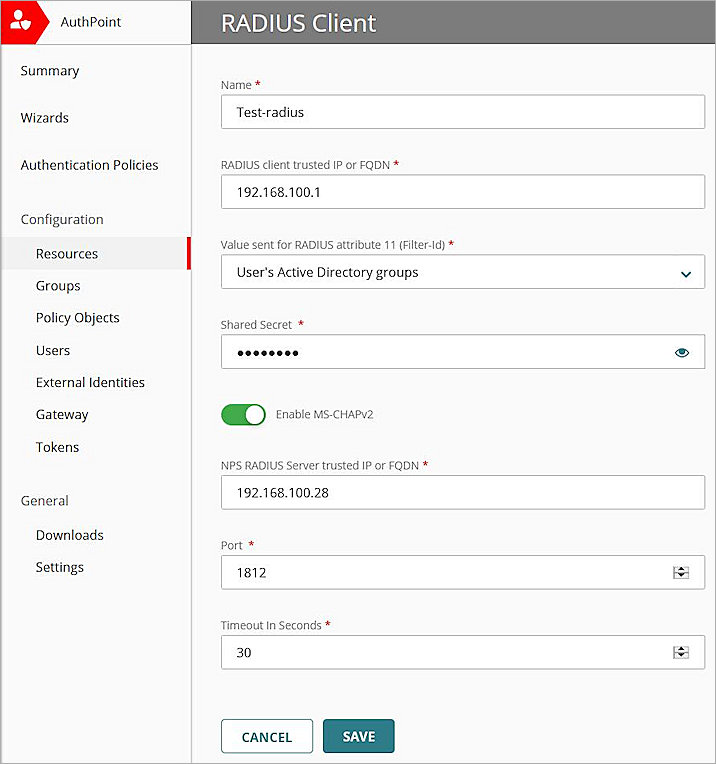Screen dimensions: 716x764
Task: Navigate to Groups
Action: click(x=58, y=286)
